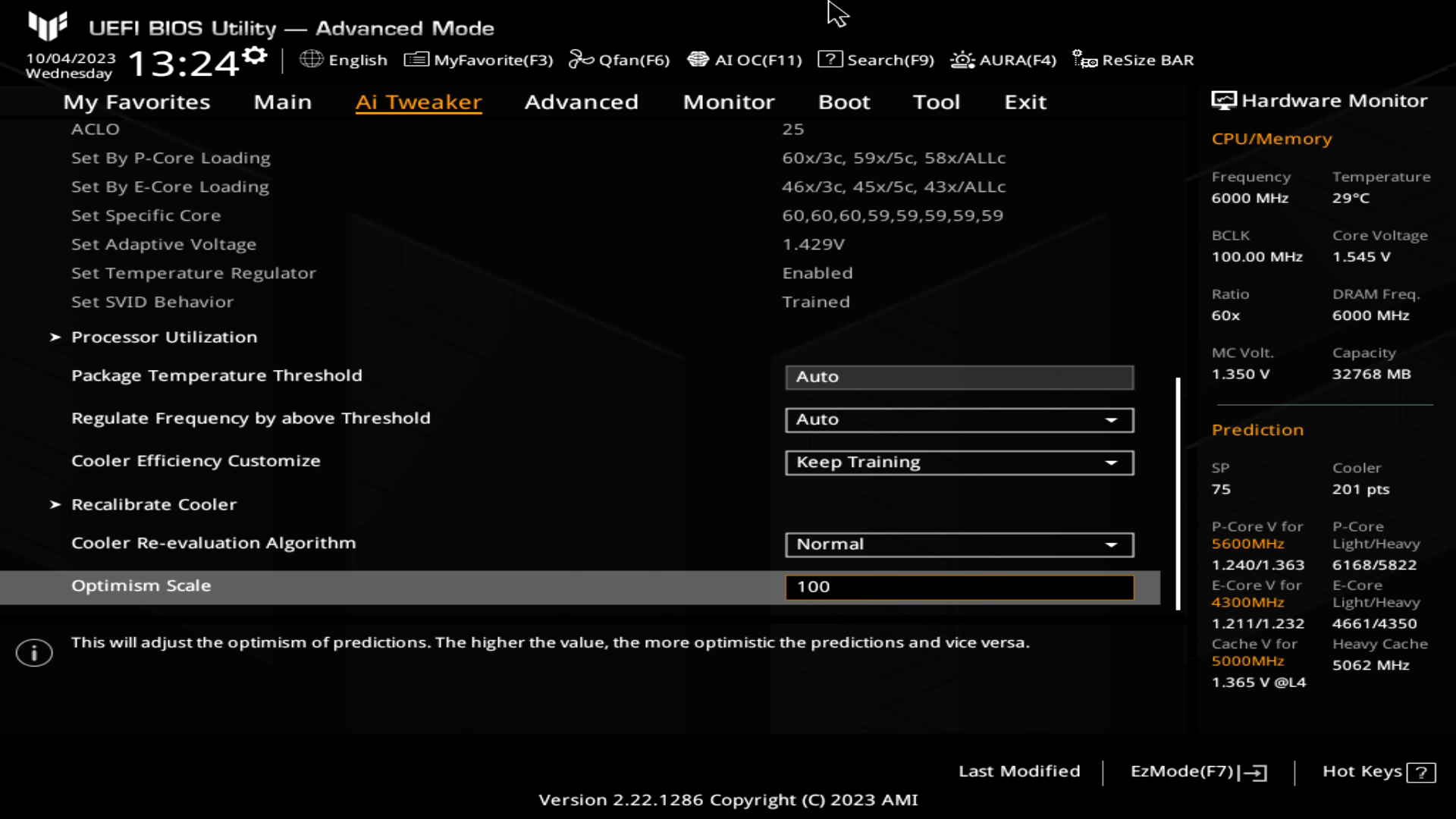Toggle Set Adaptive Voltage setting
This screenshot has height=819, width=1456.
click(163, 244)
